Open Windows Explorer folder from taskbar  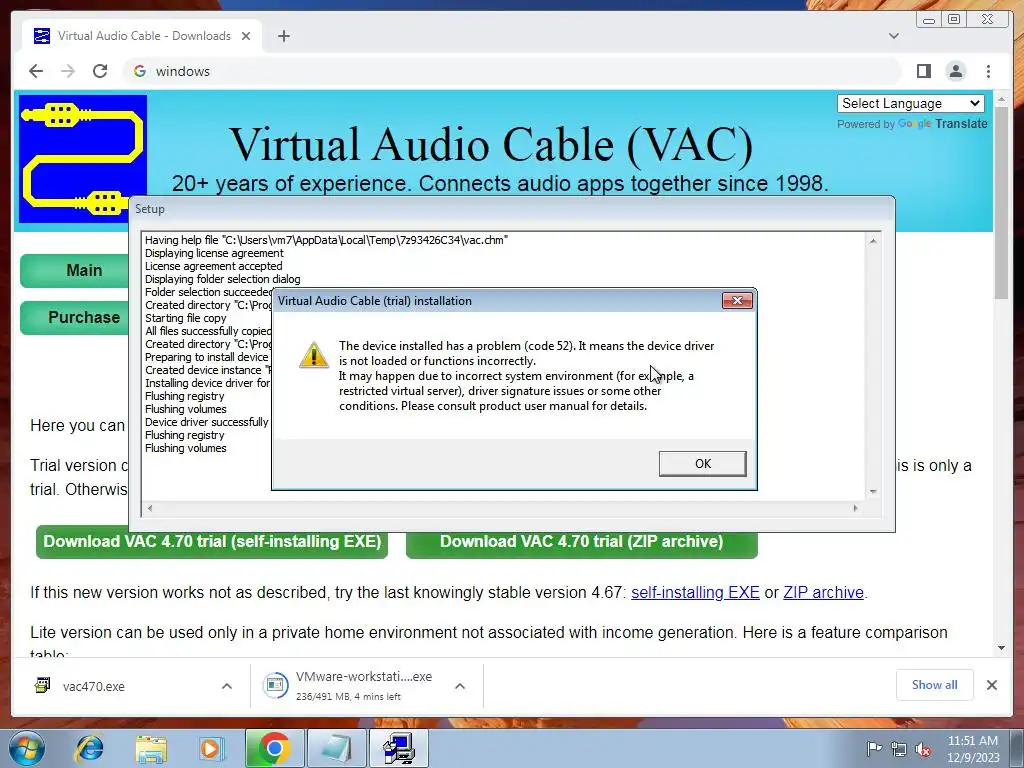pos(151,748)
